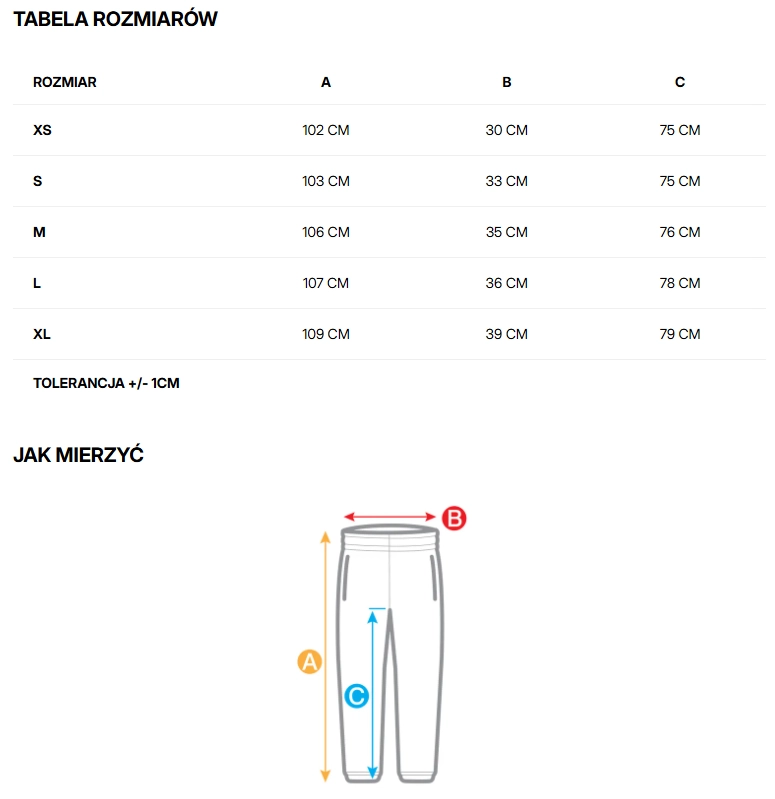775x799 pixels.
Task: Select the M size row label
Action: click(x=39, y=232)
